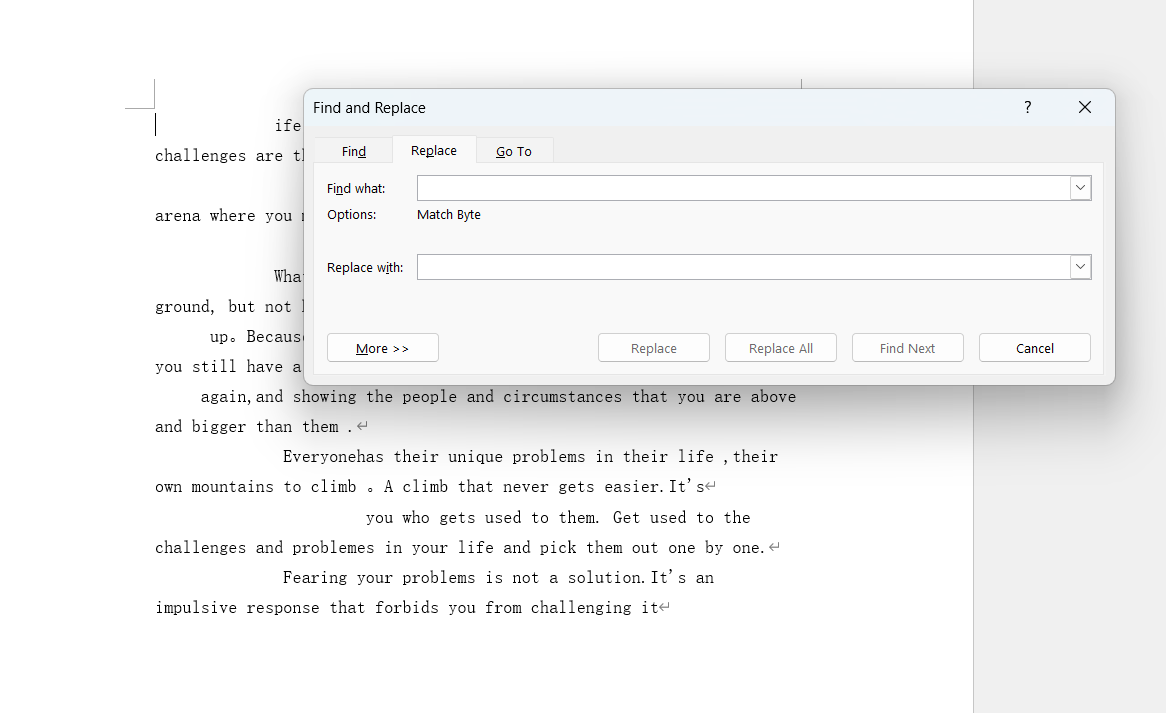Select the Replace tab
Screen dimensions: 1166x713
pos(434,150)
